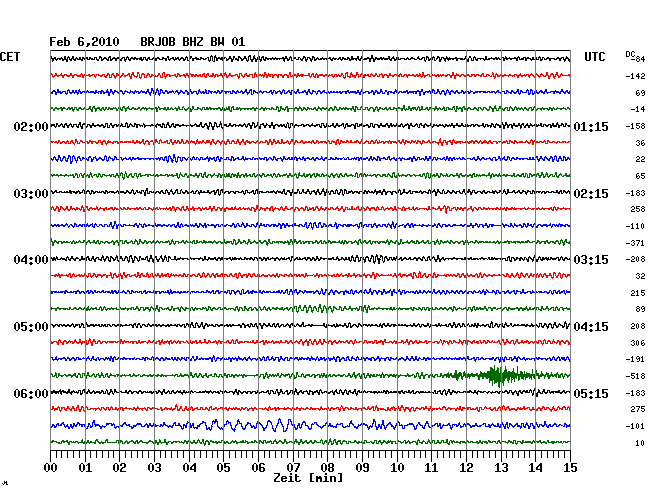Click the 05:15 UTC time label
The width and height of the screenshot is (650, 494).
tap(591, 393)
